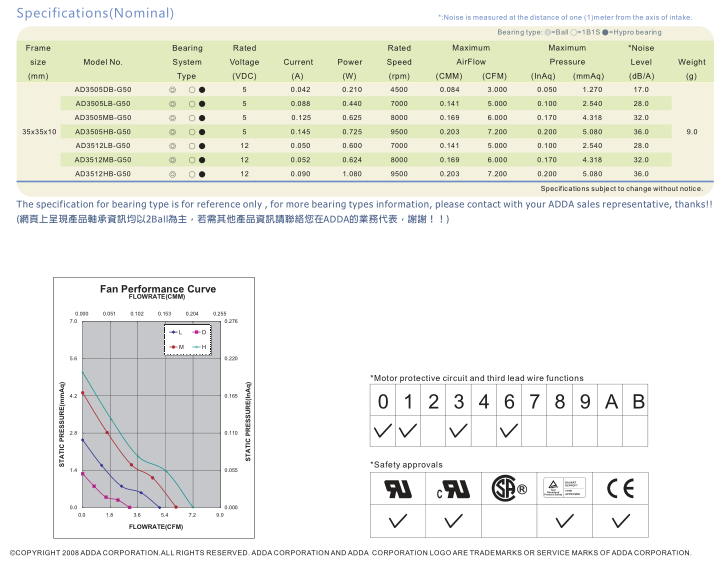
Task: Click the Maximum Pressure column header
Action: click(x=567, y=55)
